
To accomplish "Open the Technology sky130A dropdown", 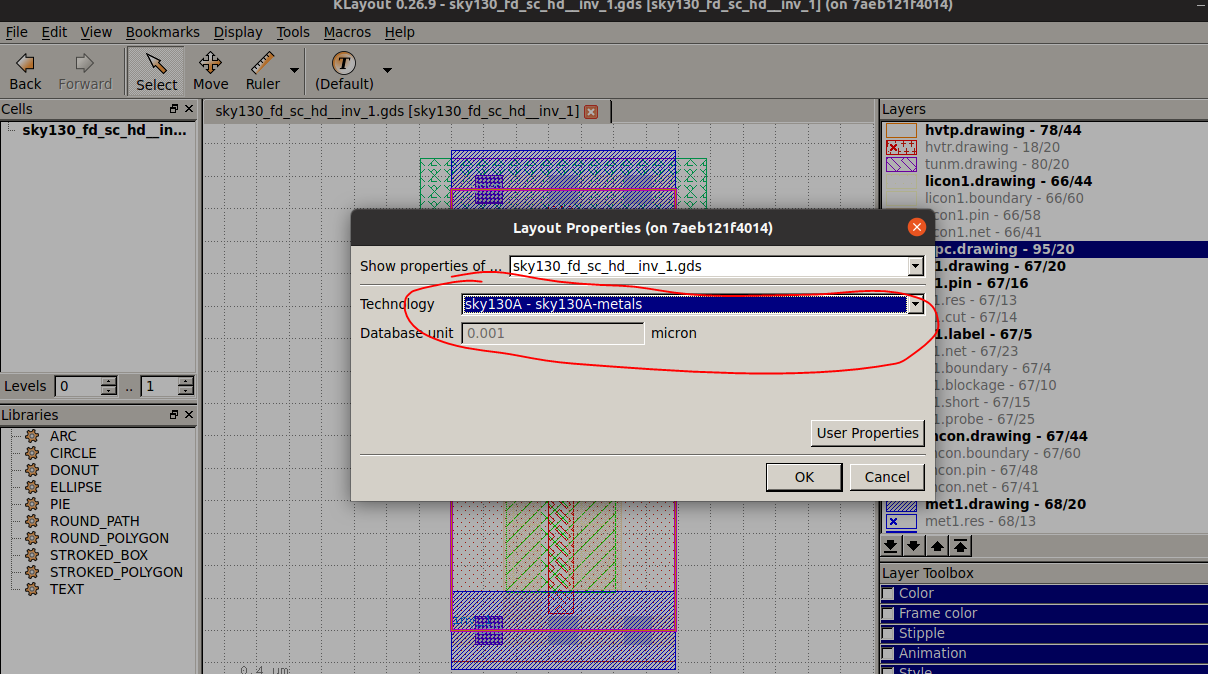I will (915, 304).
